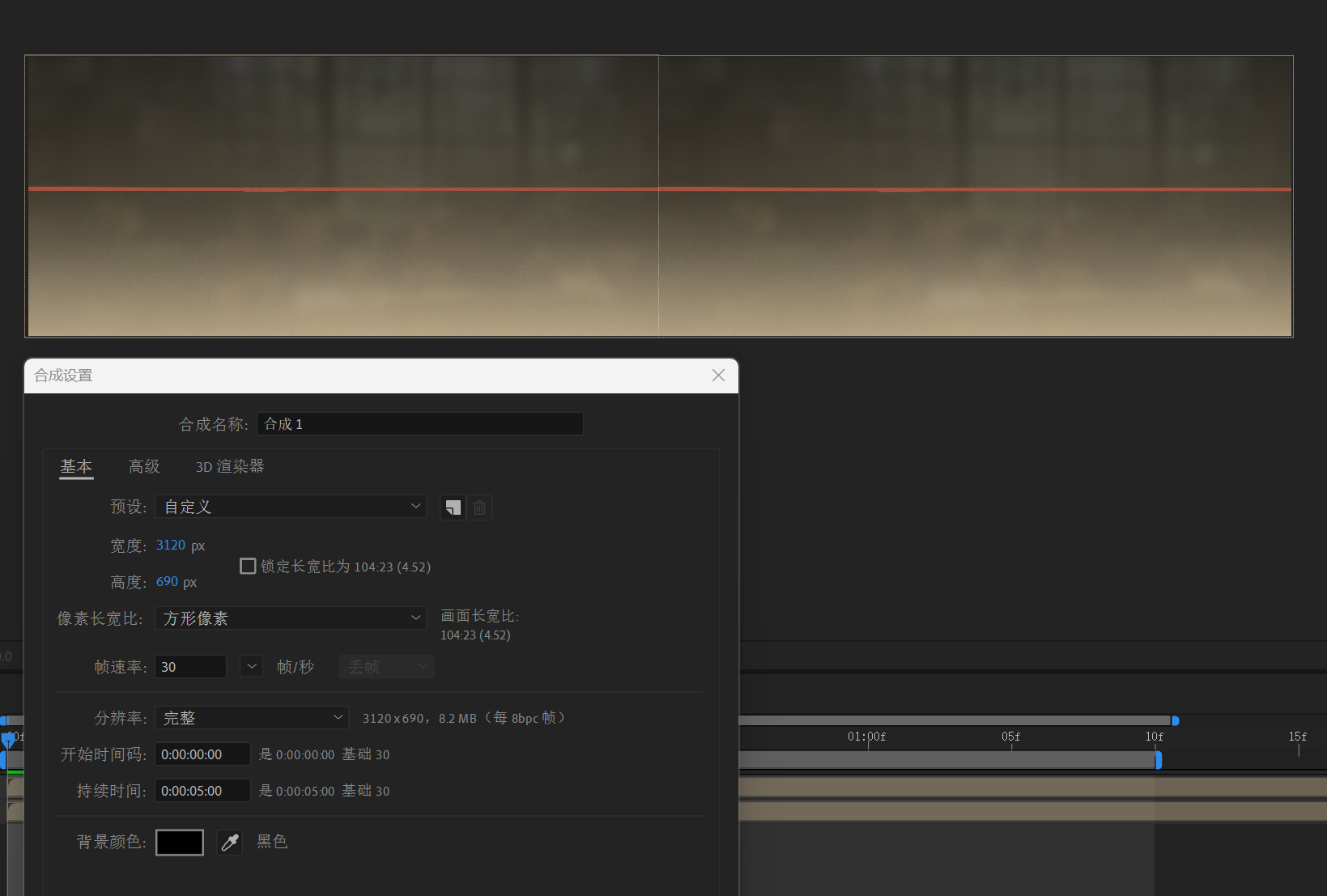
Task: Click the 合成名称 text field
Action: point(420,424)
